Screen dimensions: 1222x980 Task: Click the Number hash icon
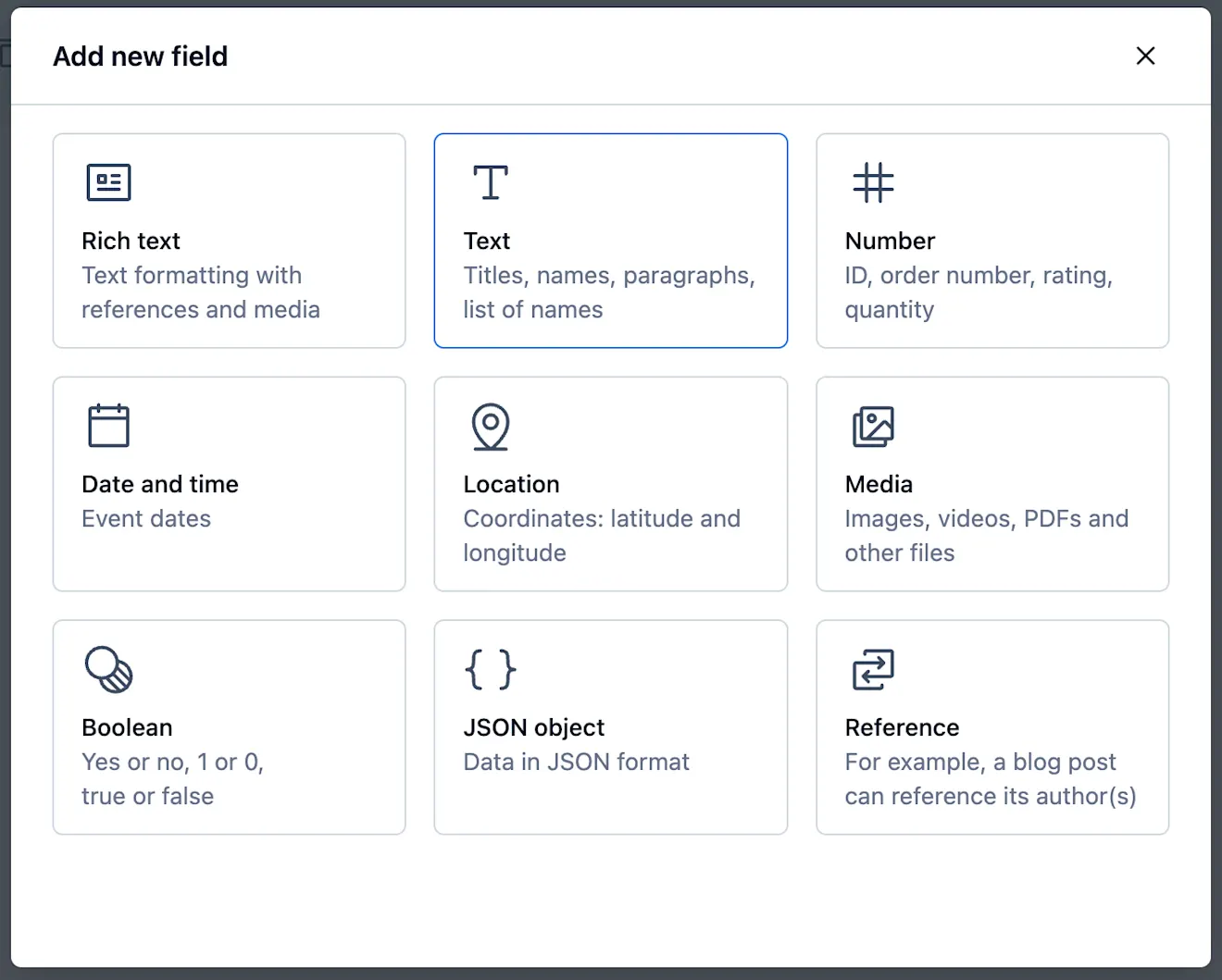(873, 182)
